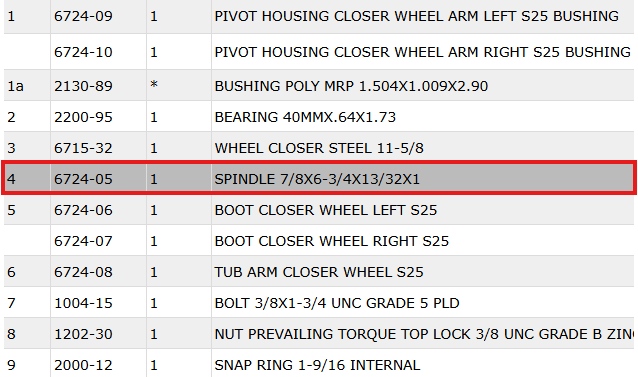Click the highlighted part number 6724-05
Screen dimensions: 638x377
pos(83,179)
